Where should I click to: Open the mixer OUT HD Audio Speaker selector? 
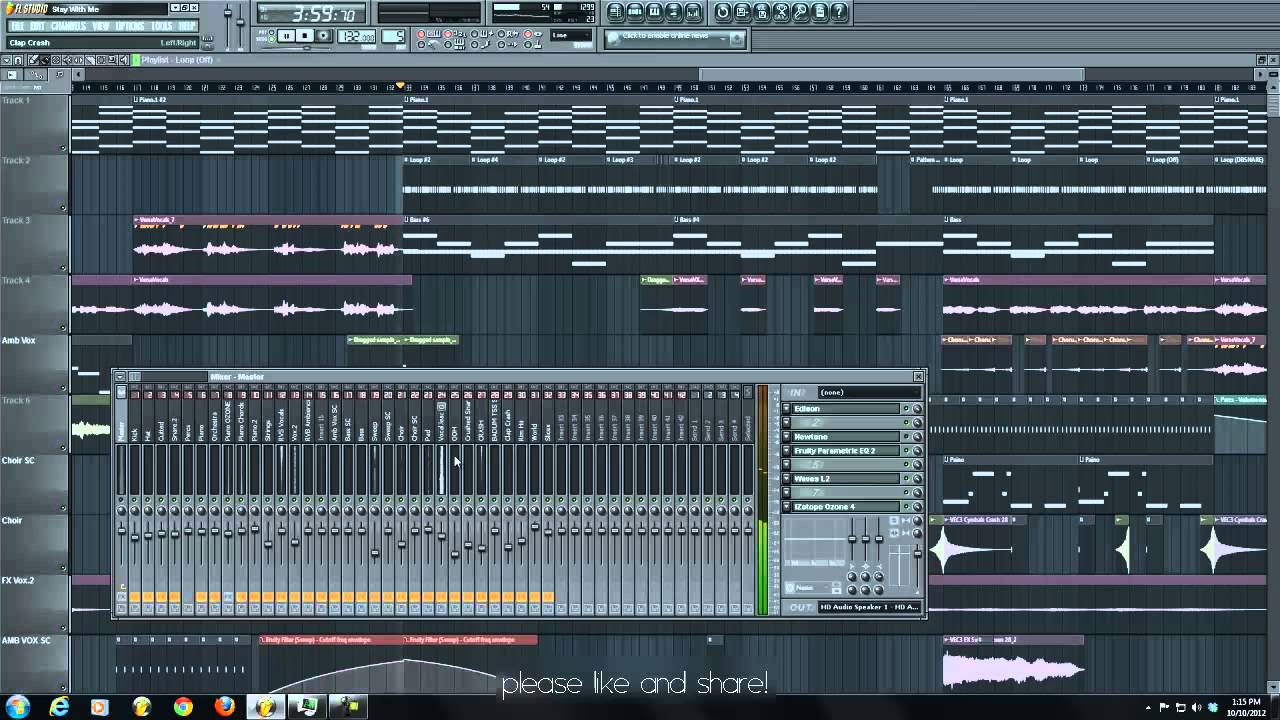[x=868, y=607]
